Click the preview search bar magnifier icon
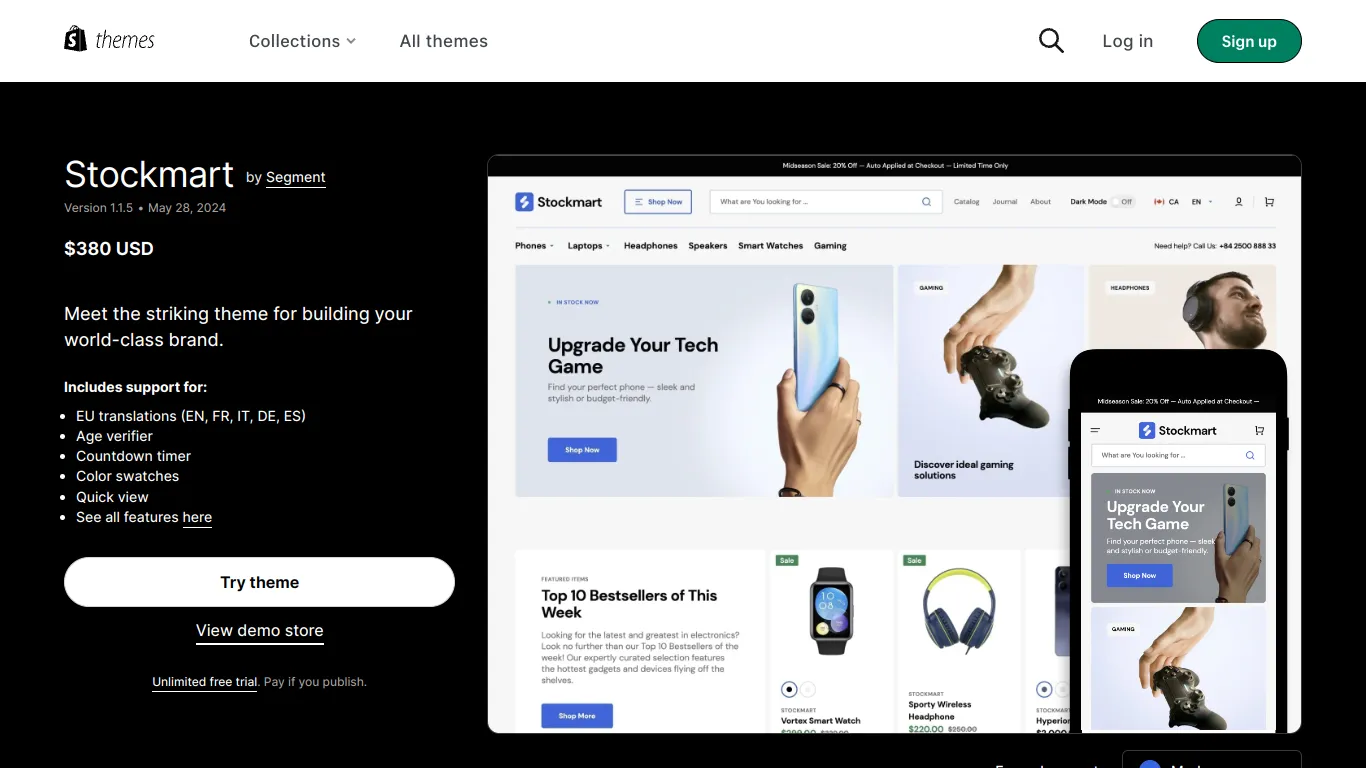This screenshot has width=1366, height=768. (926, 202)
